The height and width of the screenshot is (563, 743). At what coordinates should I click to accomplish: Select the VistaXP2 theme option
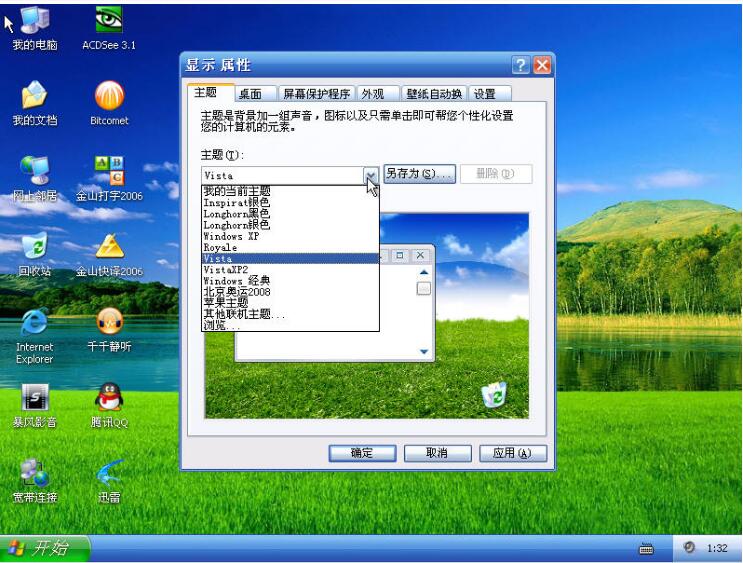point(290,270)
